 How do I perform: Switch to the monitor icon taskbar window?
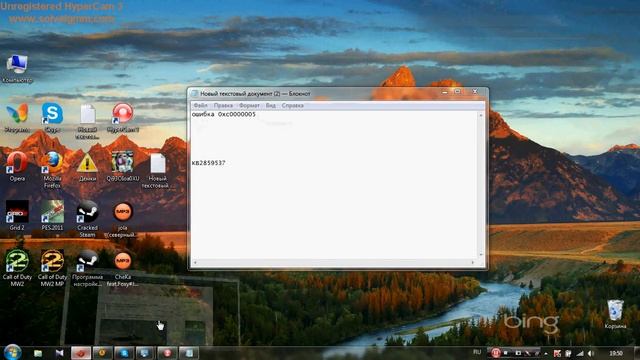pos(145,353)
